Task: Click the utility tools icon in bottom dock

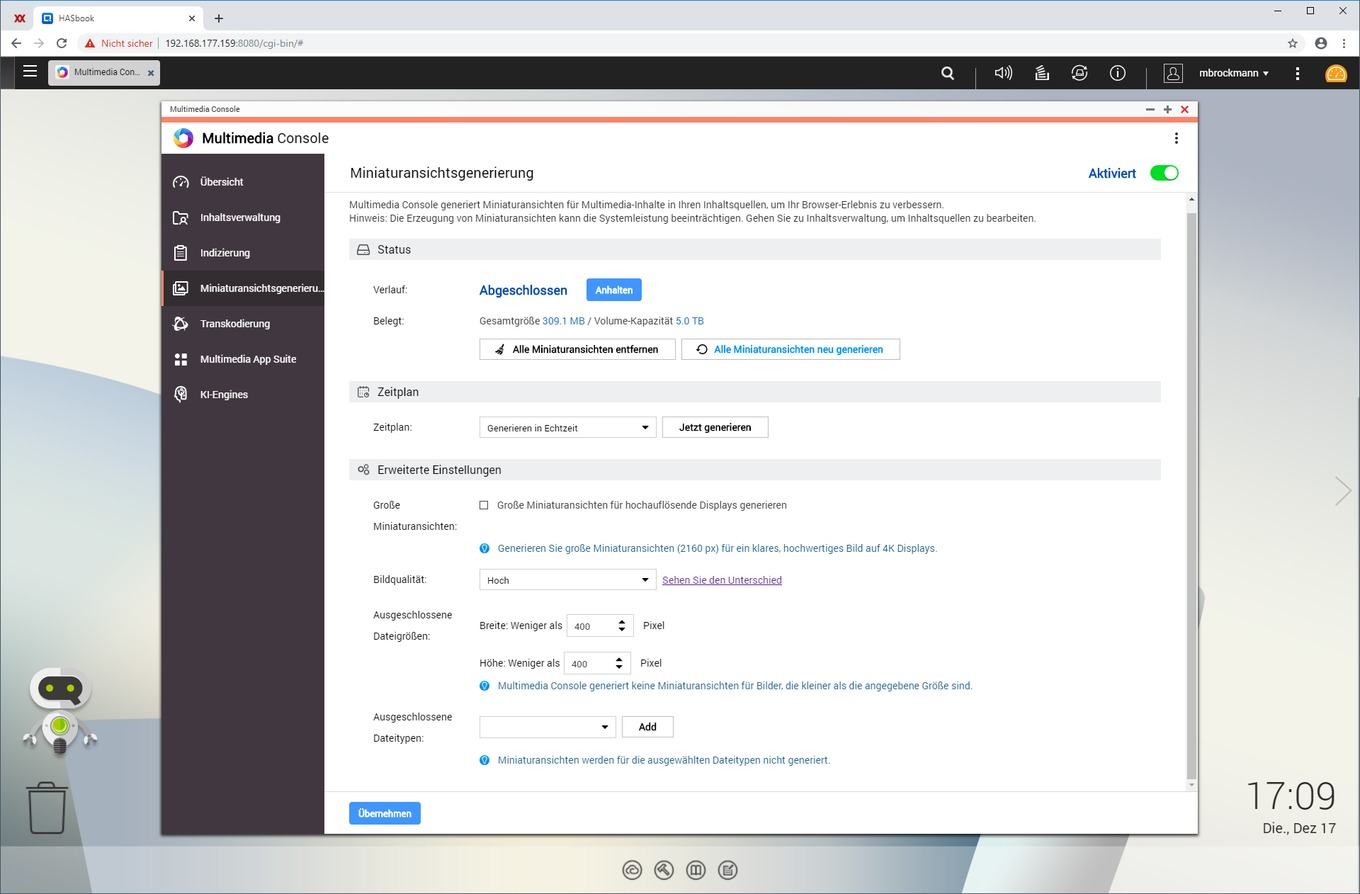Action: pyautogui.click(x=664, y=870)
